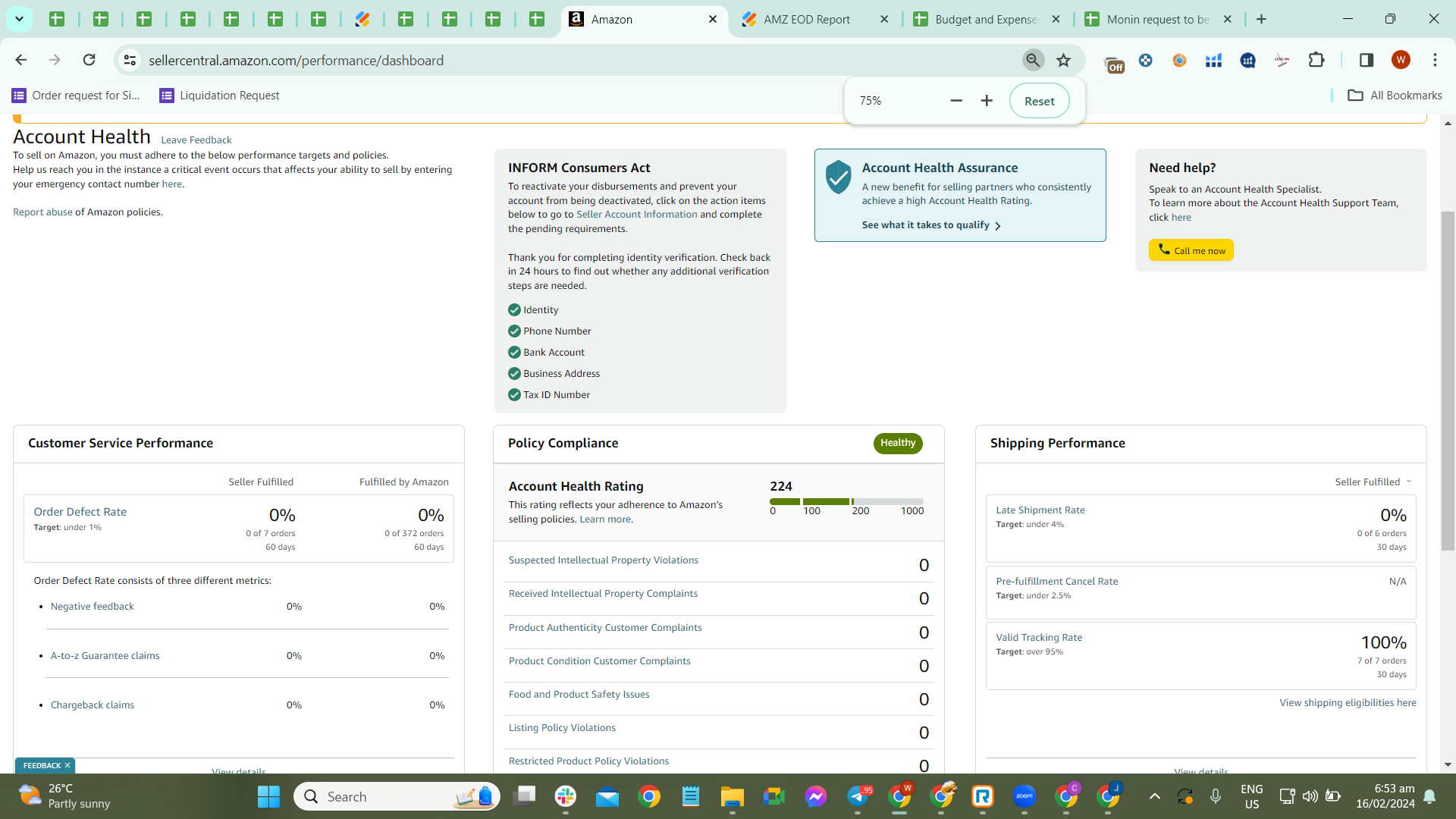Open Messenger from the taskbar
Screen dimensions: 1456x819
click(x=815, y=796)
